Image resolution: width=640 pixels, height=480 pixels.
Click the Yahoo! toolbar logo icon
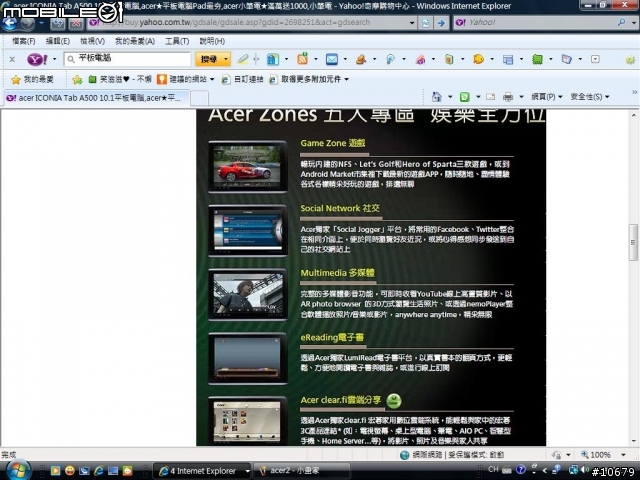coord(37,60)
